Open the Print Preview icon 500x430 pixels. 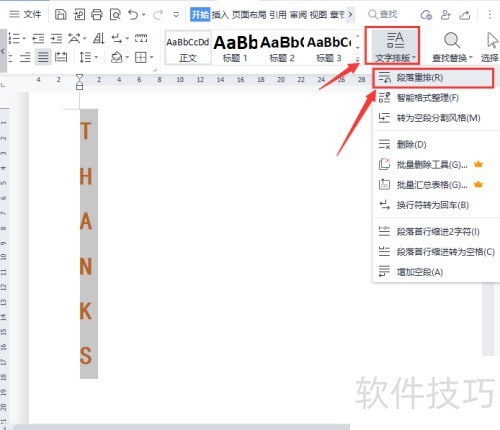(x=115, y=15)
